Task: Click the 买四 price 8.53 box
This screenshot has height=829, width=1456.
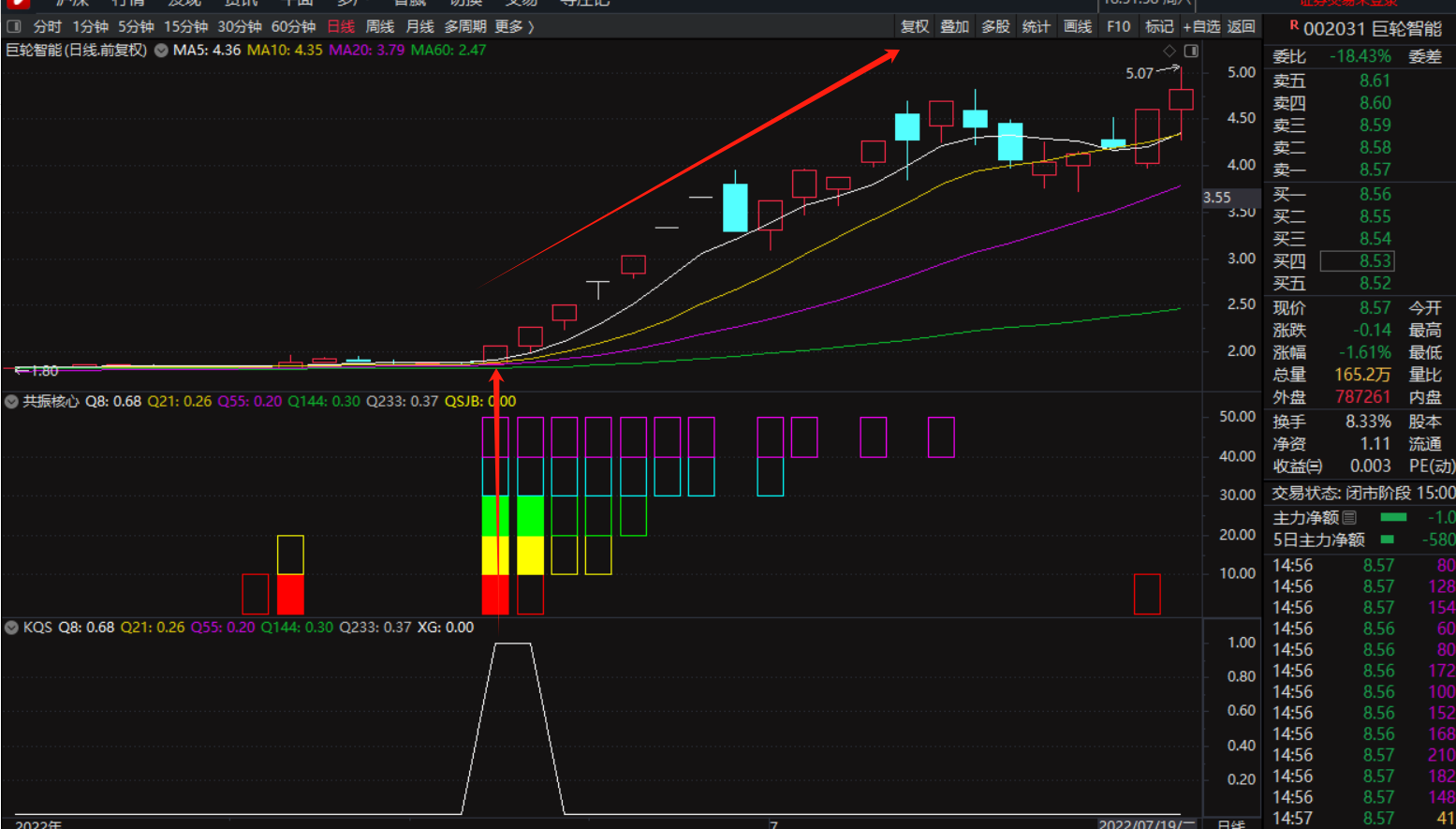Action: tap(1357, 261)
